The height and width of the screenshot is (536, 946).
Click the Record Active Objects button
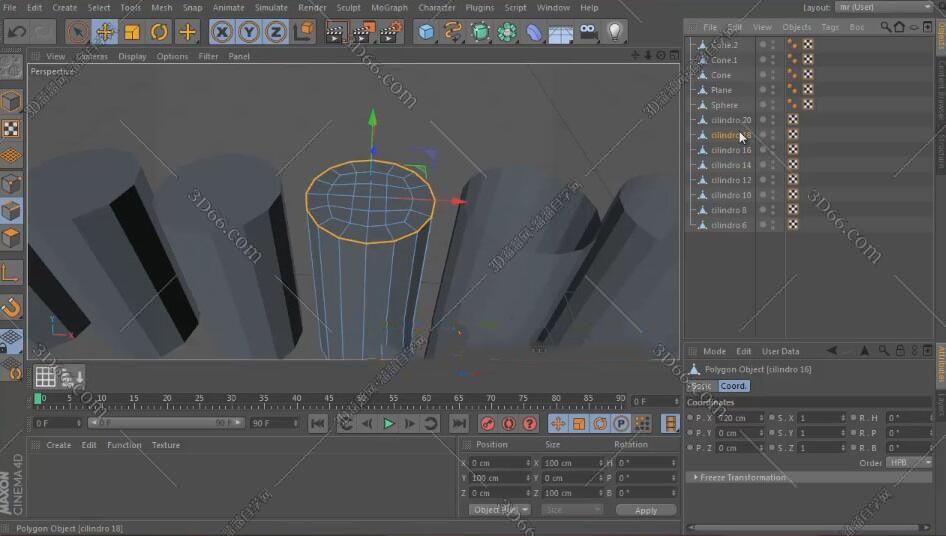click(x=487, y=424)
